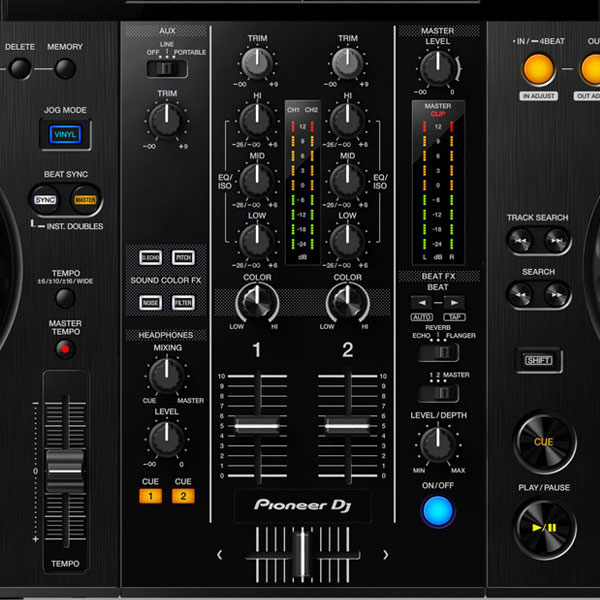Click the MASTER LEVEL knob
Viewport: 600px width, 600px height.
click(438, 68)
